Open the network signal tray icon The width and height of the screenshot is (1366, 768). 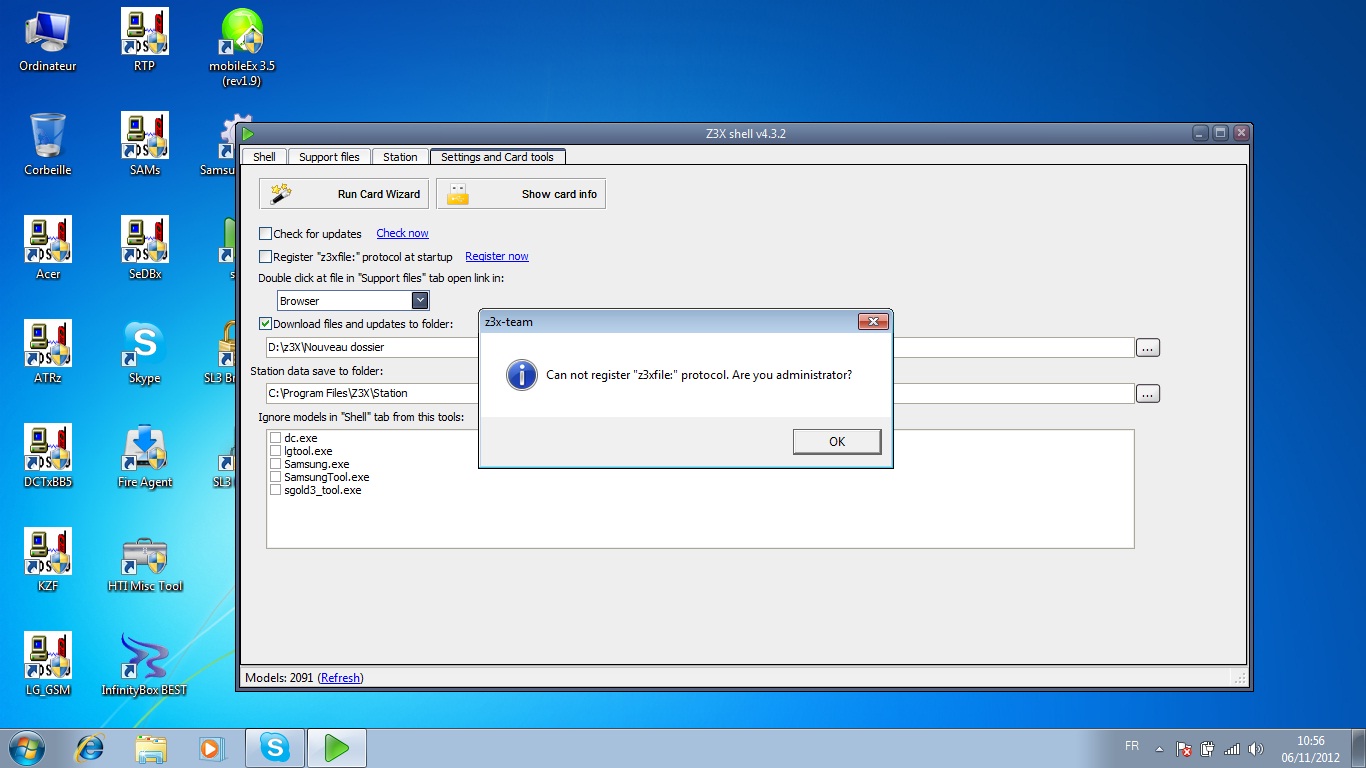point(1232,748)
